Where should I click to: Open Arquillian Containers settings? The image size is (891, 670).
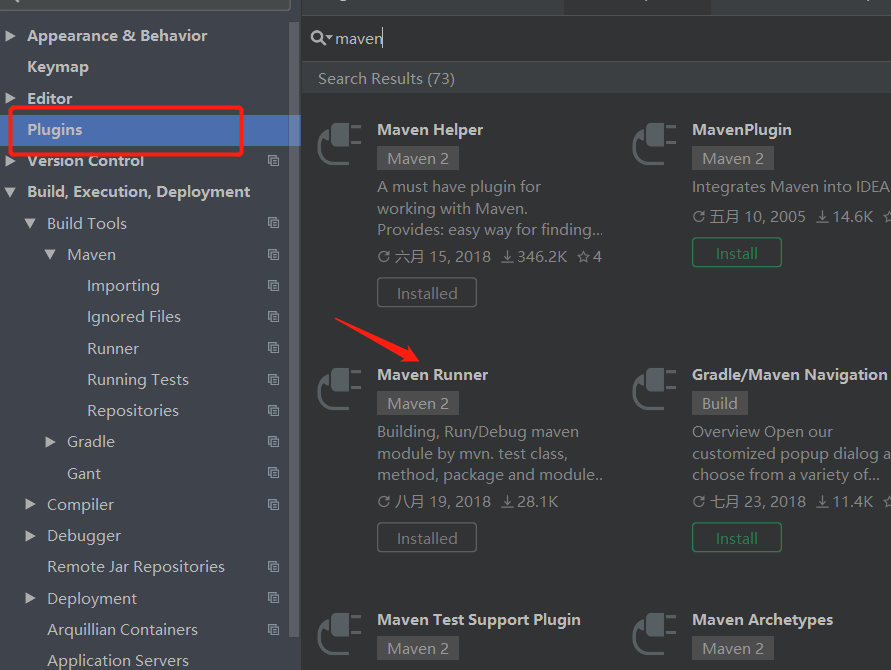click(123, 630)
